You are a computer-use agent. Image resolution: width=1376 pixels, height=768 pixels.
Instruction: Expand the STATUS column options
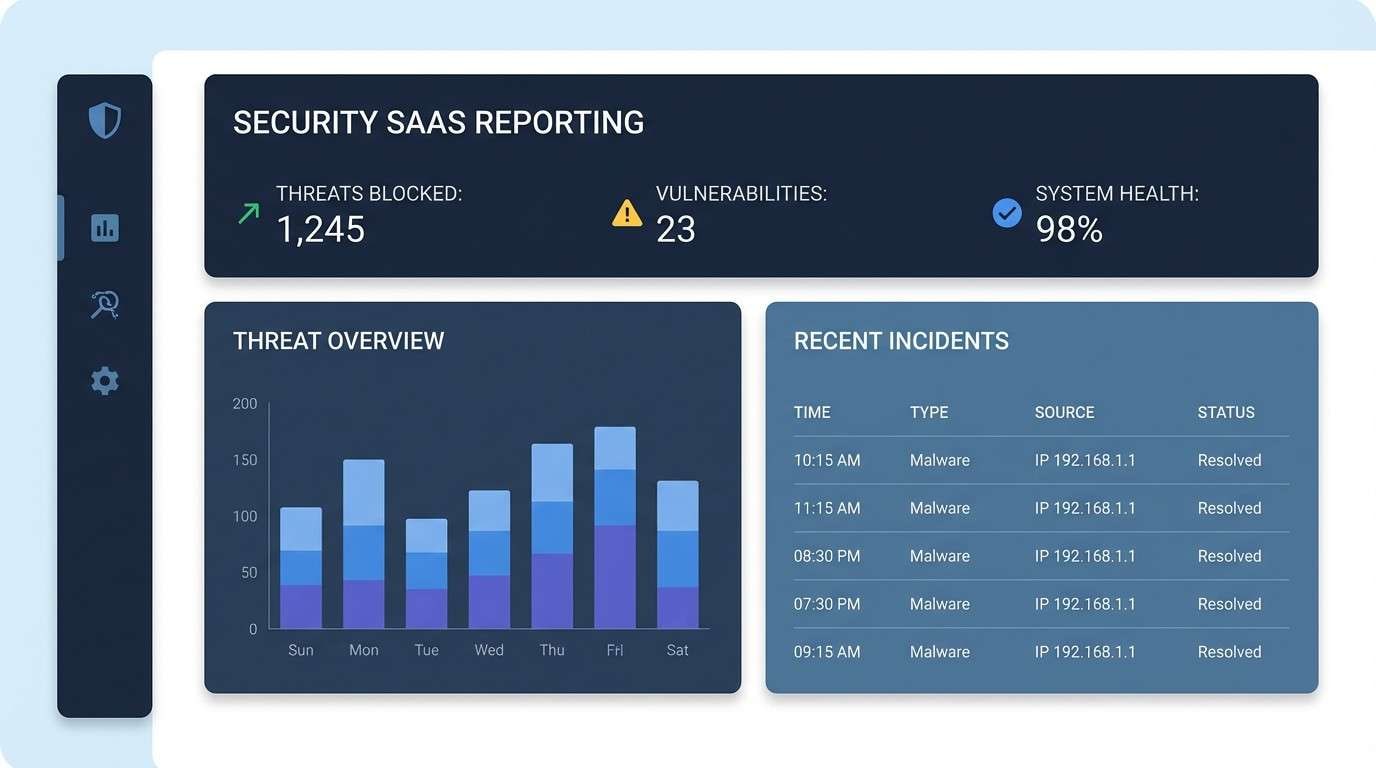1226,412
